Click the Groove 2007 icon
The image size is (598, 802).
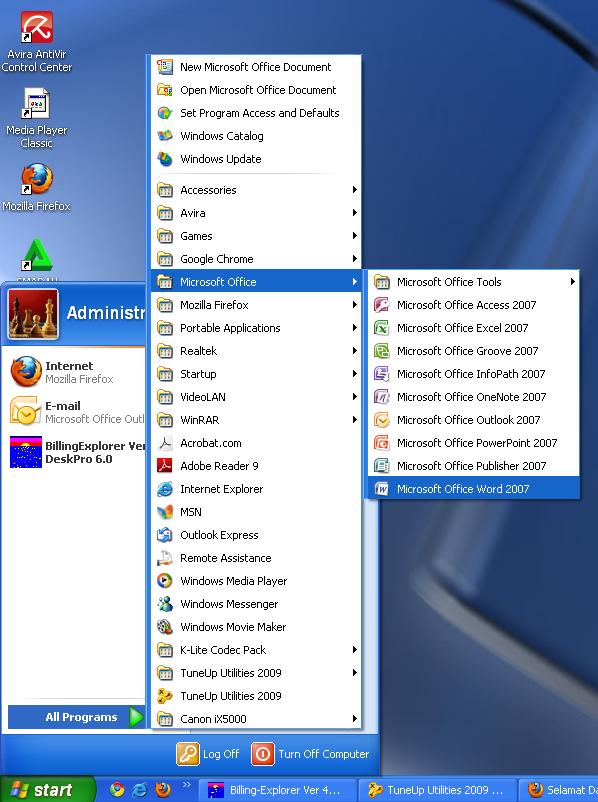(x=382, y=351)
